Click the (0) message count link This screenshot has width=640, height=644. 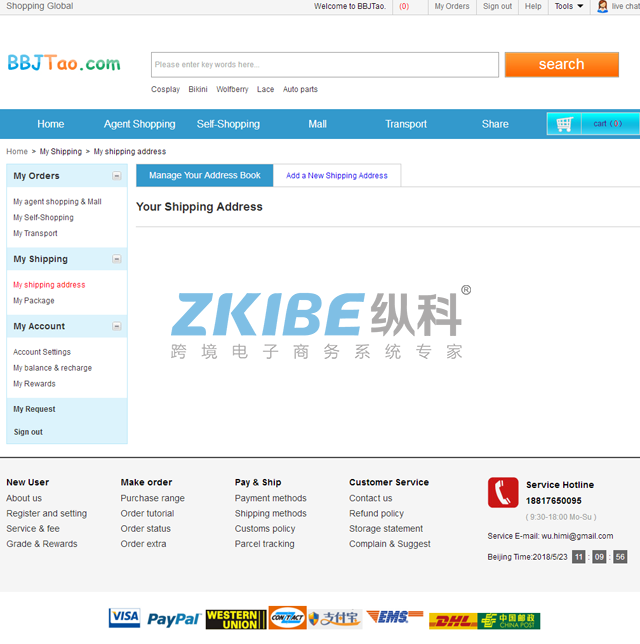(x=404, y=6)
